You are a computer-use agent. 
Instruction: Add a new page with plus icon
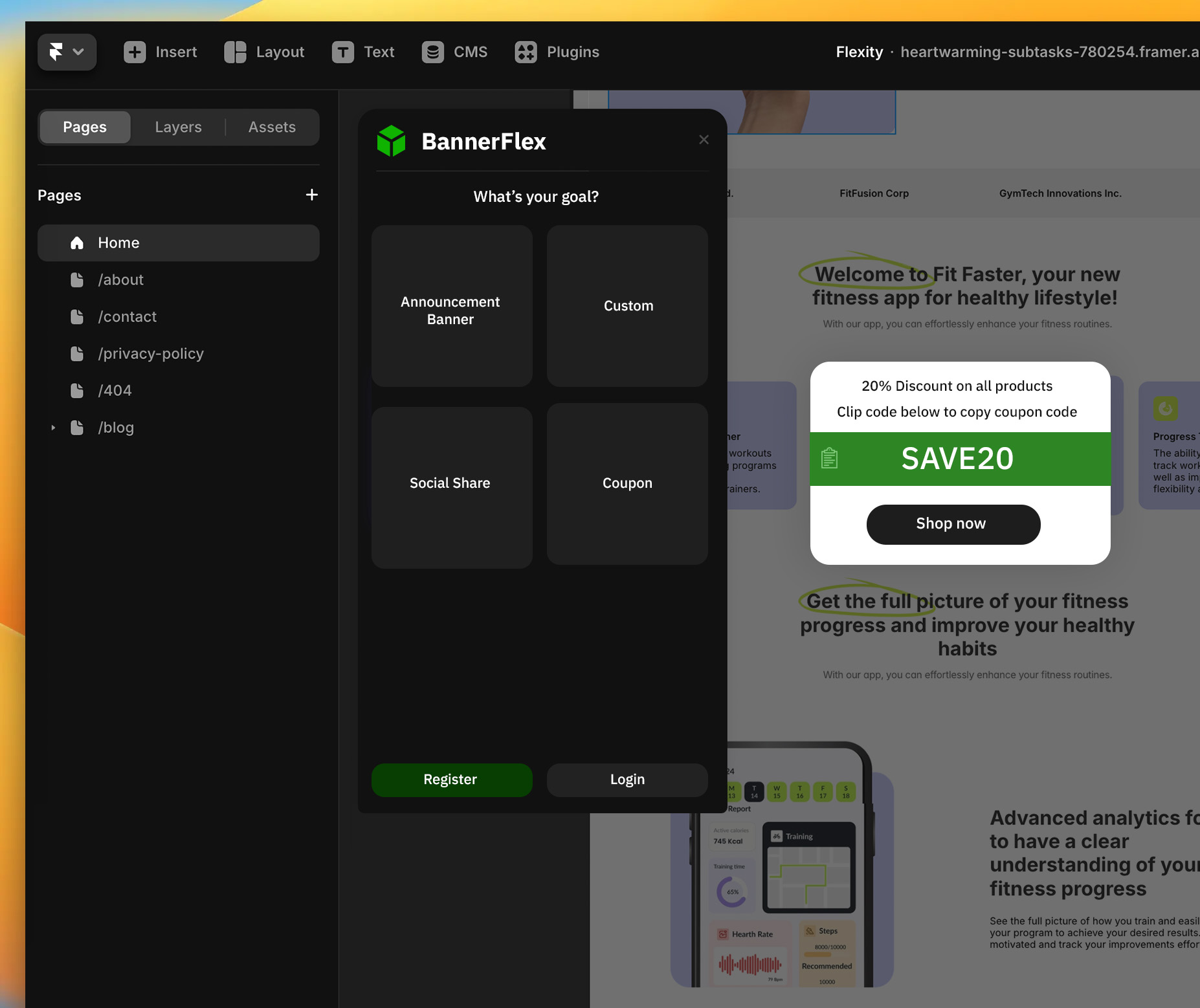coord(311,195)
